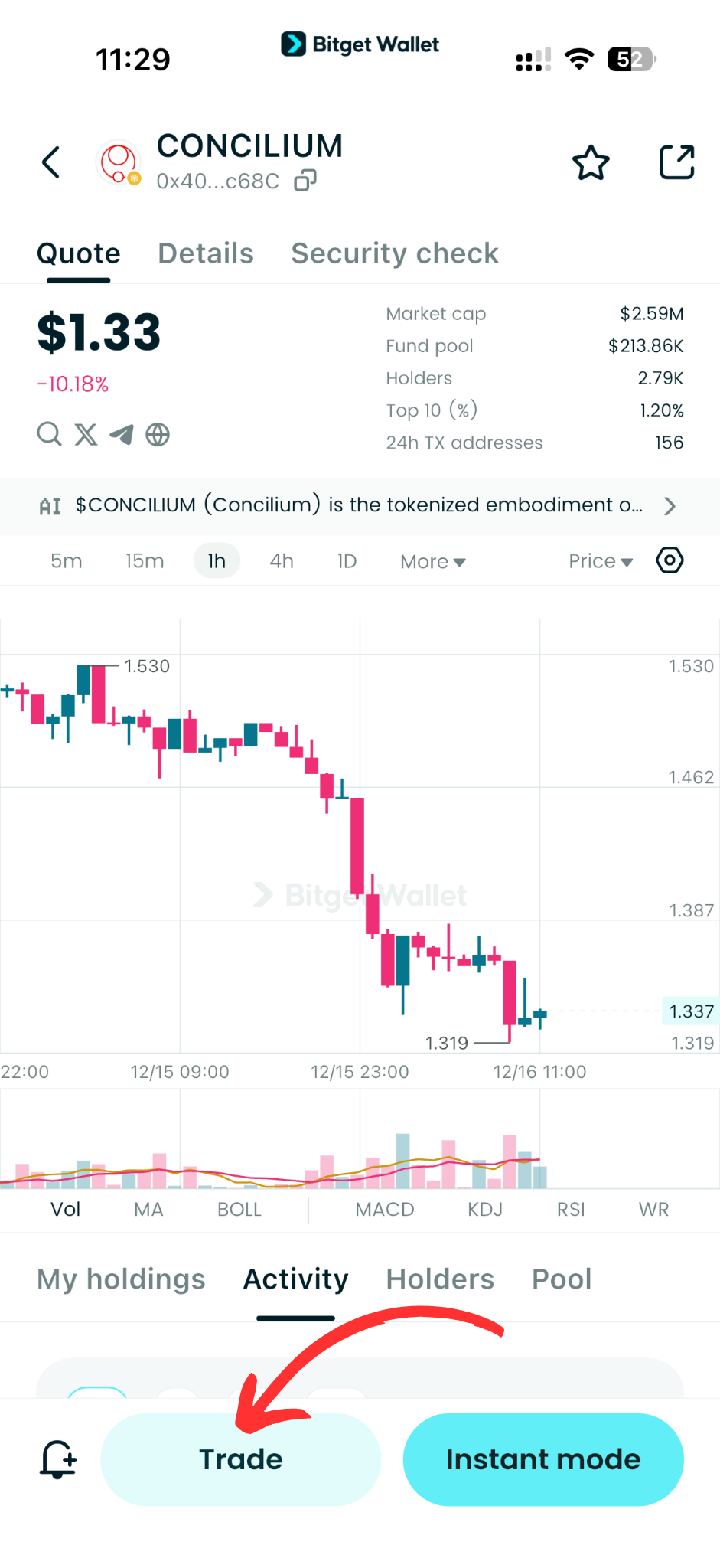Favorite CONCILIUM with the star icon
Image resolution: width=720 pixels, height=1568 pixels.
(x=591, y=162)
